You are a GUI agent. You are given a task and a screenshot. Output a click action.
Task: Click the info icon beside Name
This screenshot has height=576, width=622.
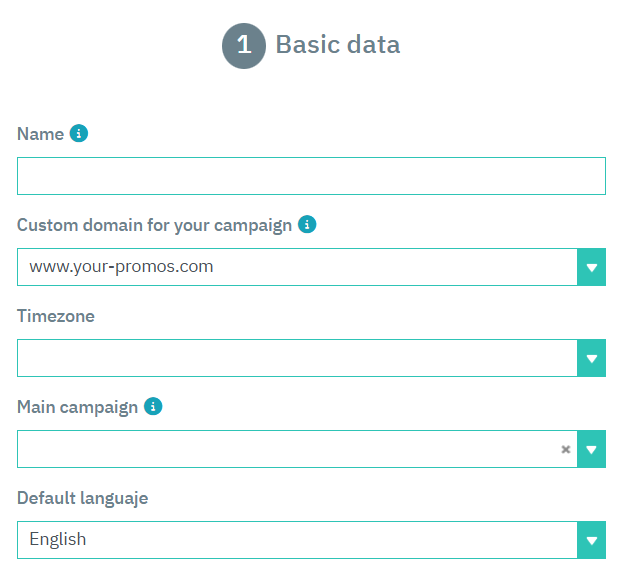pos(79,133)
